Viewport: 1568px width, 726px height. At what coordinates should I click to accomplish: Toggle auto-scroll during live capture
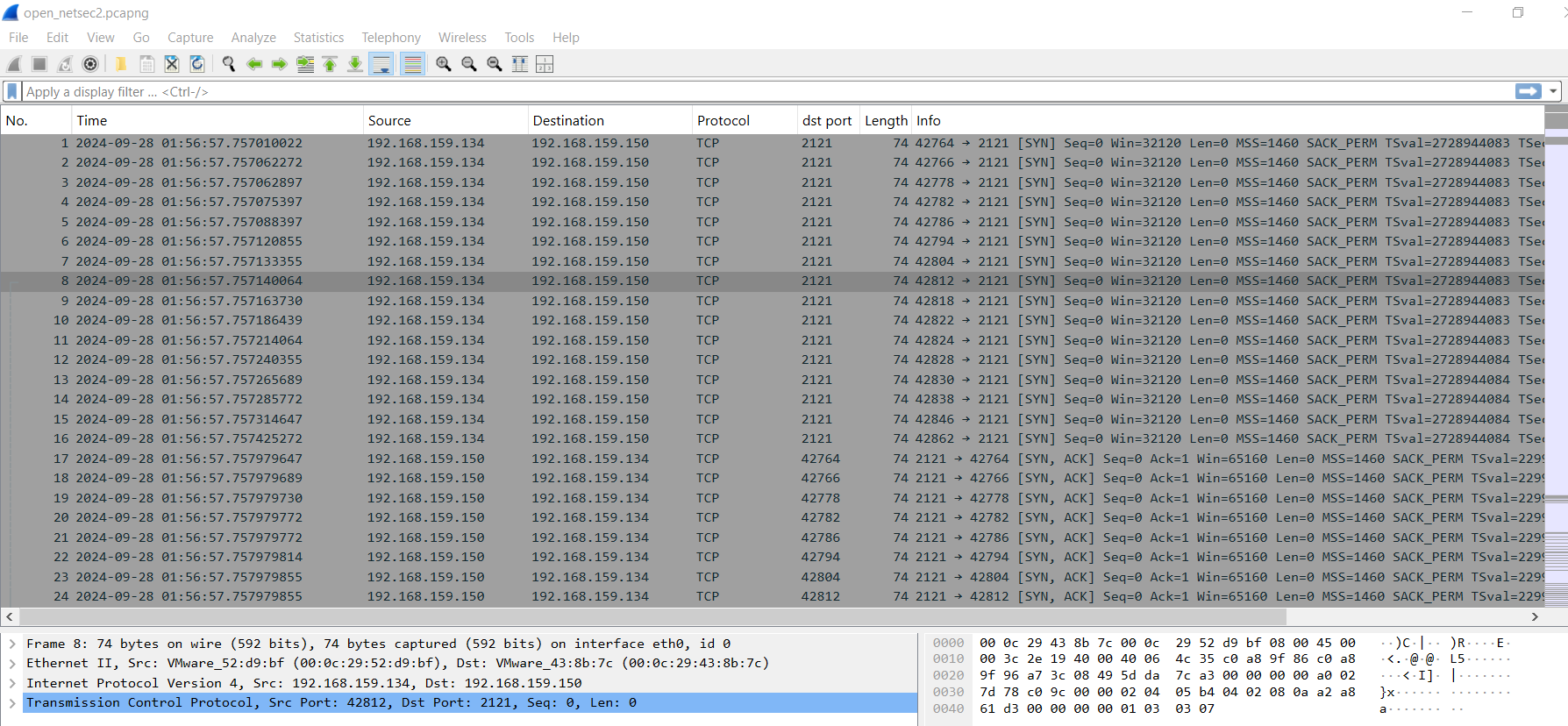(x=381, y=64)
